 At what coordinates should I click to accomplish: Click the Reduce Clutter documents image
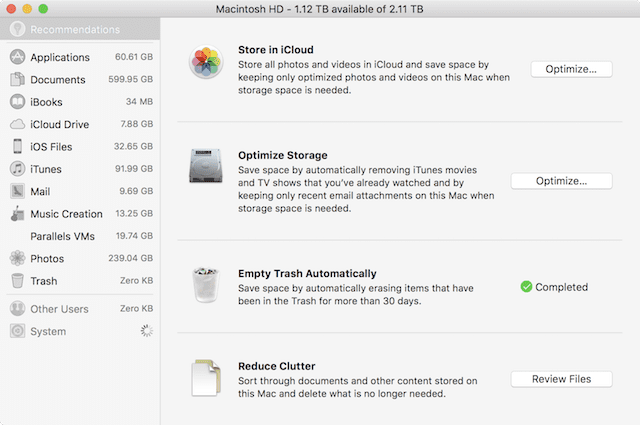click(206, 379)
